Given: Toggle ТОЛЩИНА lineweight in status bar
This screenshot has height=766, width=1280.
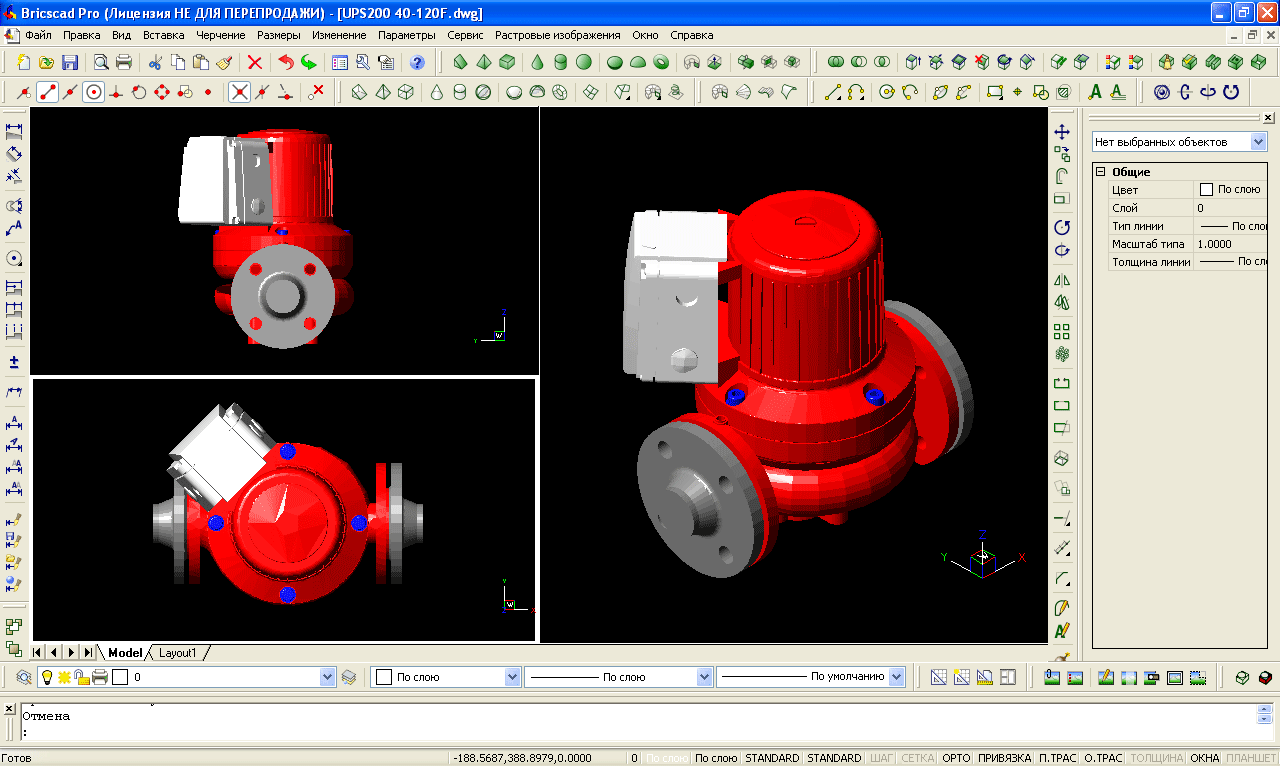Looking at the screenshot, I should tap(1156, 758).
